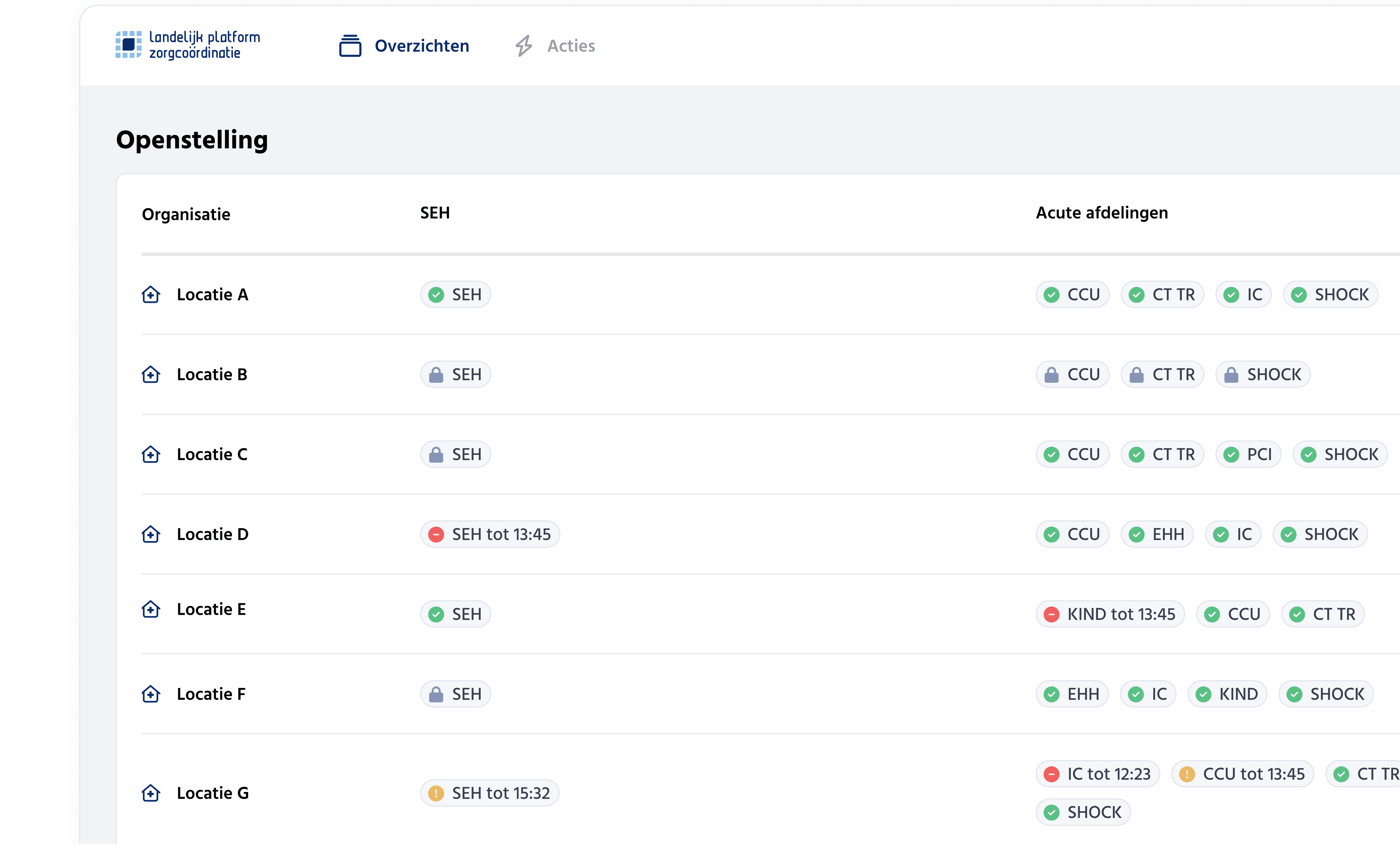This screenshot has width=1400, height=844.
Task: Click the IC tot 12:23 status badge
Action: click(x=1097, y=773)
